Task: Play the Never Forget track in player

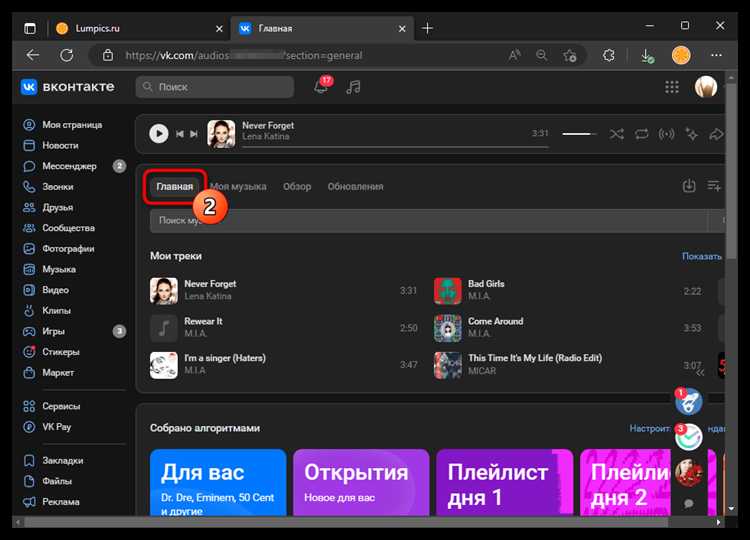Action: pyautogui.click(x=158, y=133)
